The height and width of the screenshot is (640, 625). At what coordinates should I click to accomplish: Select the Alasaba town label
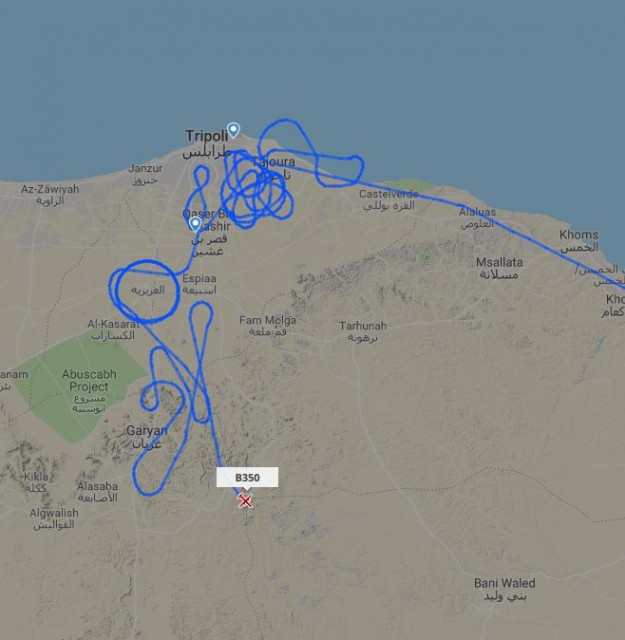point(97,486)
